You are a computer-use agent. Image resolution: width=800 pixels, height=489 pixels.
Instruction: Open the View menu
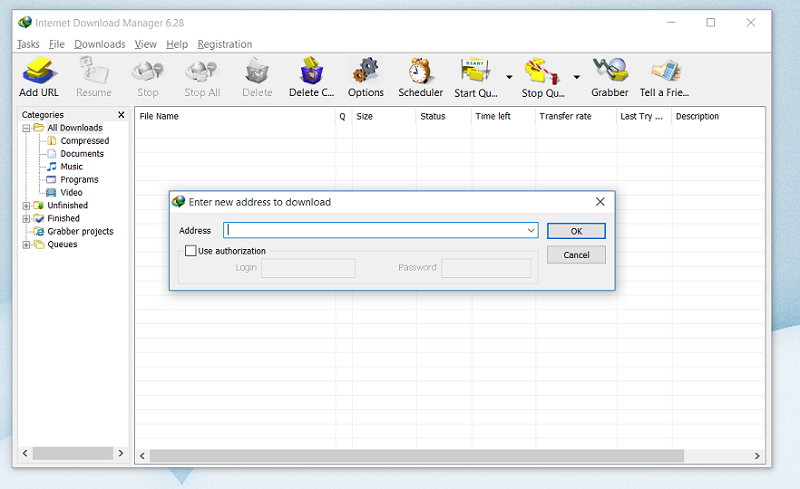[145, 44]
